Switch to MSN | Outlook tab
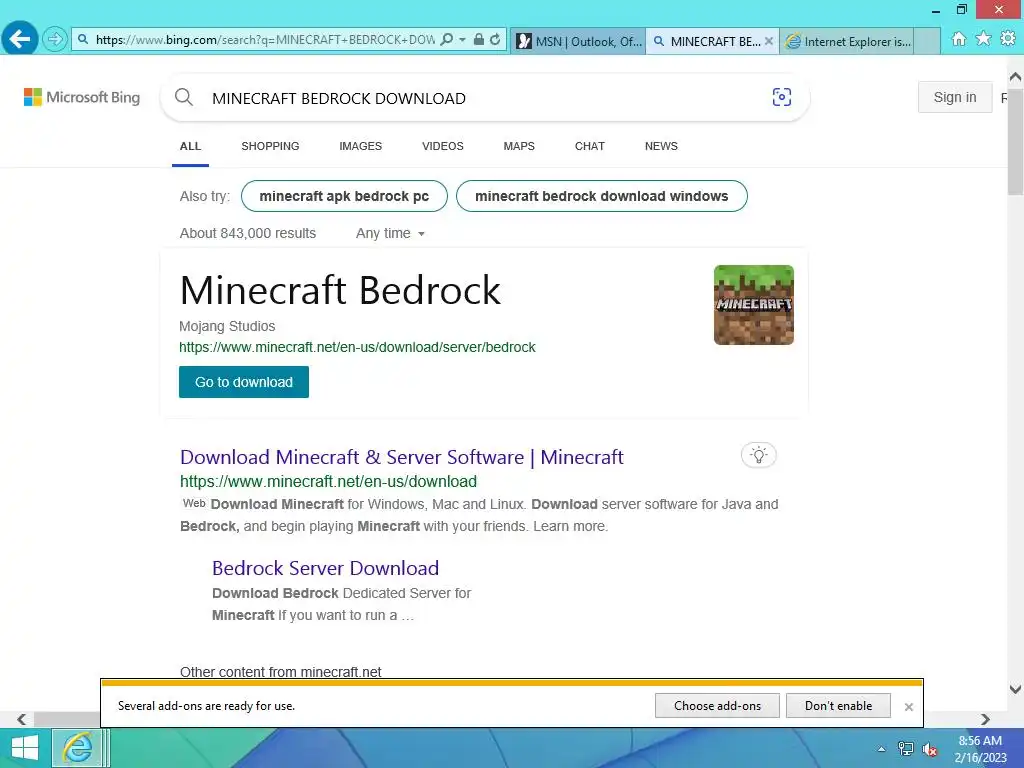 tap(579, 41)
